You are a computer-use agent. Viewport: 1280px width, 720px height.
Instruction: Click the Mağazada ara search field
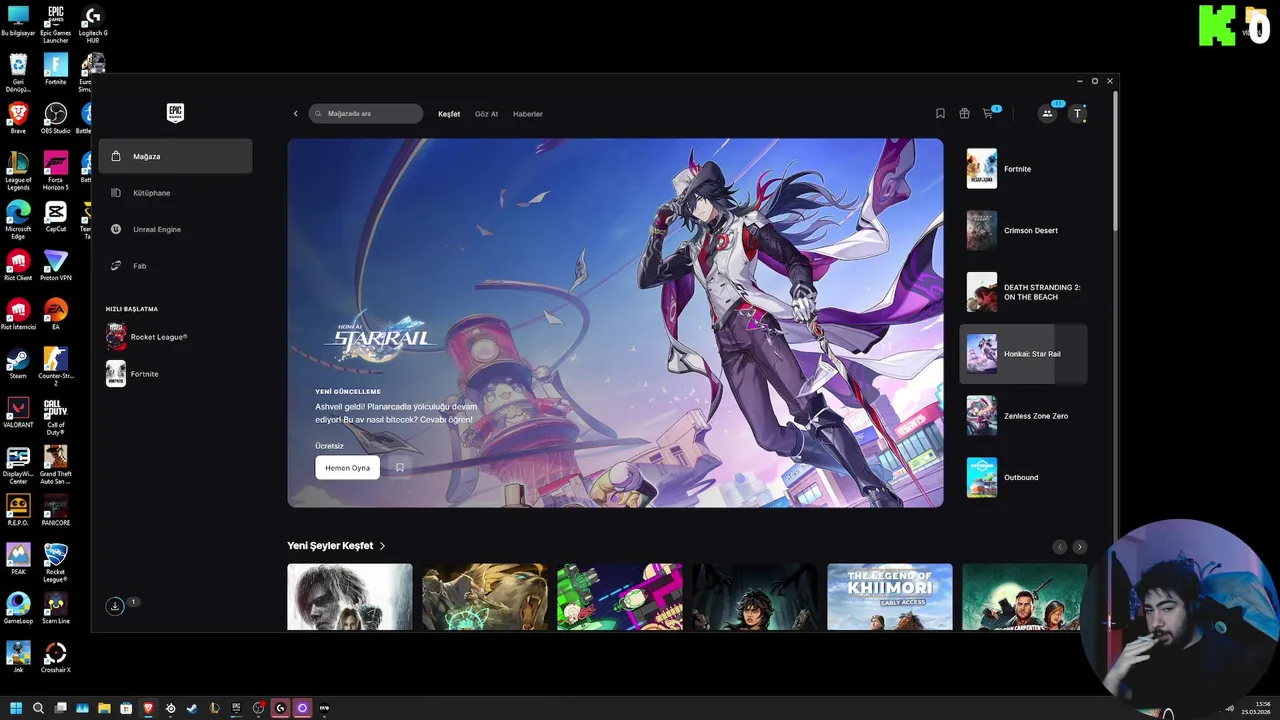tap(366, 114)
